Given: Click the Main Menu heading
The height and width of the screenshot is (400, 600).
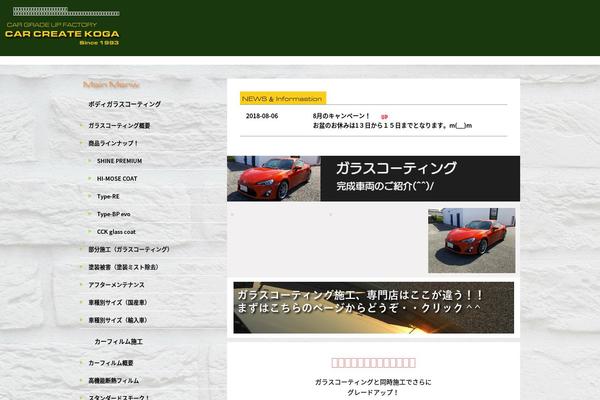Looking at the screenshot, I should click(111, 85).
